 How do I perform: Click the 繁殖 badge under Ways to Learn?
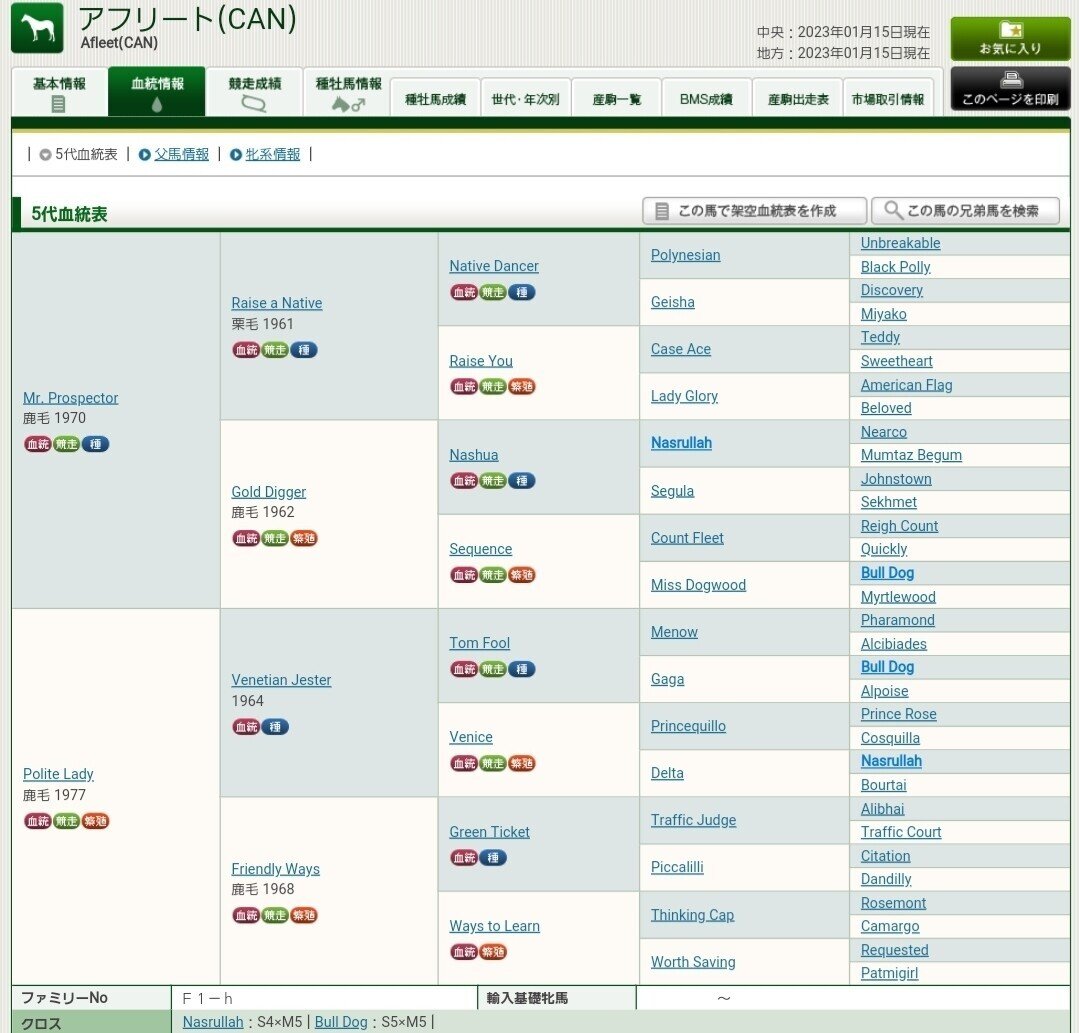(493, 952)
